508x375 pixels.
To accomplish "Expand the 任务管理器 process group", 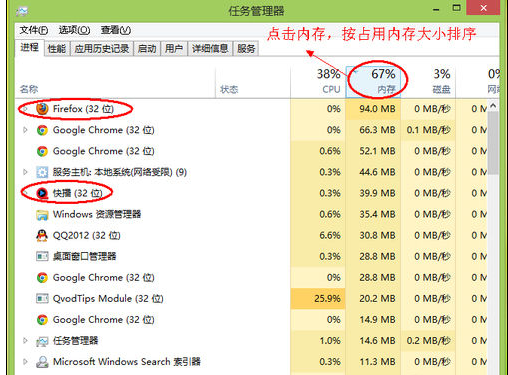I will 25,341.
